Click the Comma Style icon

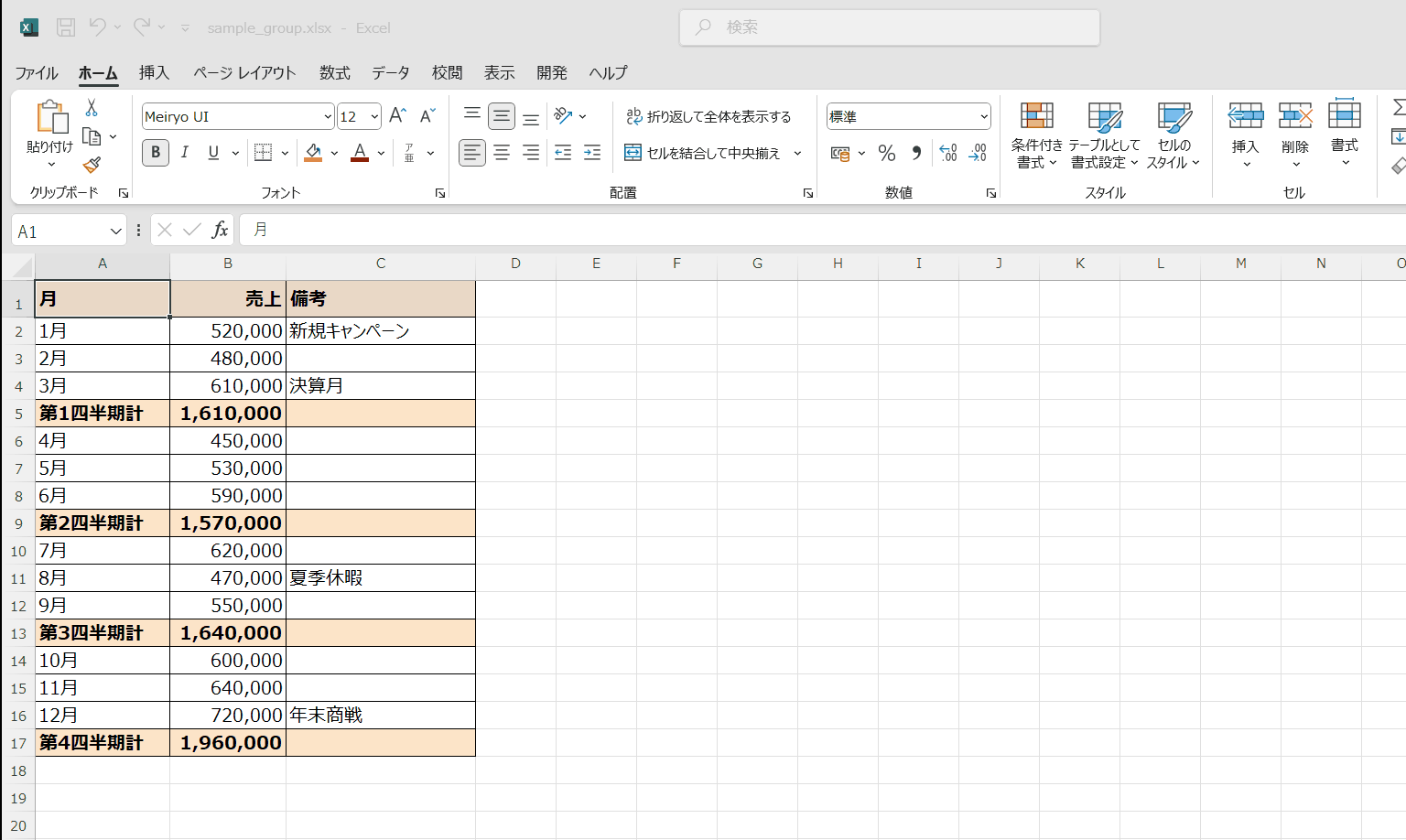click(x=916, y=153)
